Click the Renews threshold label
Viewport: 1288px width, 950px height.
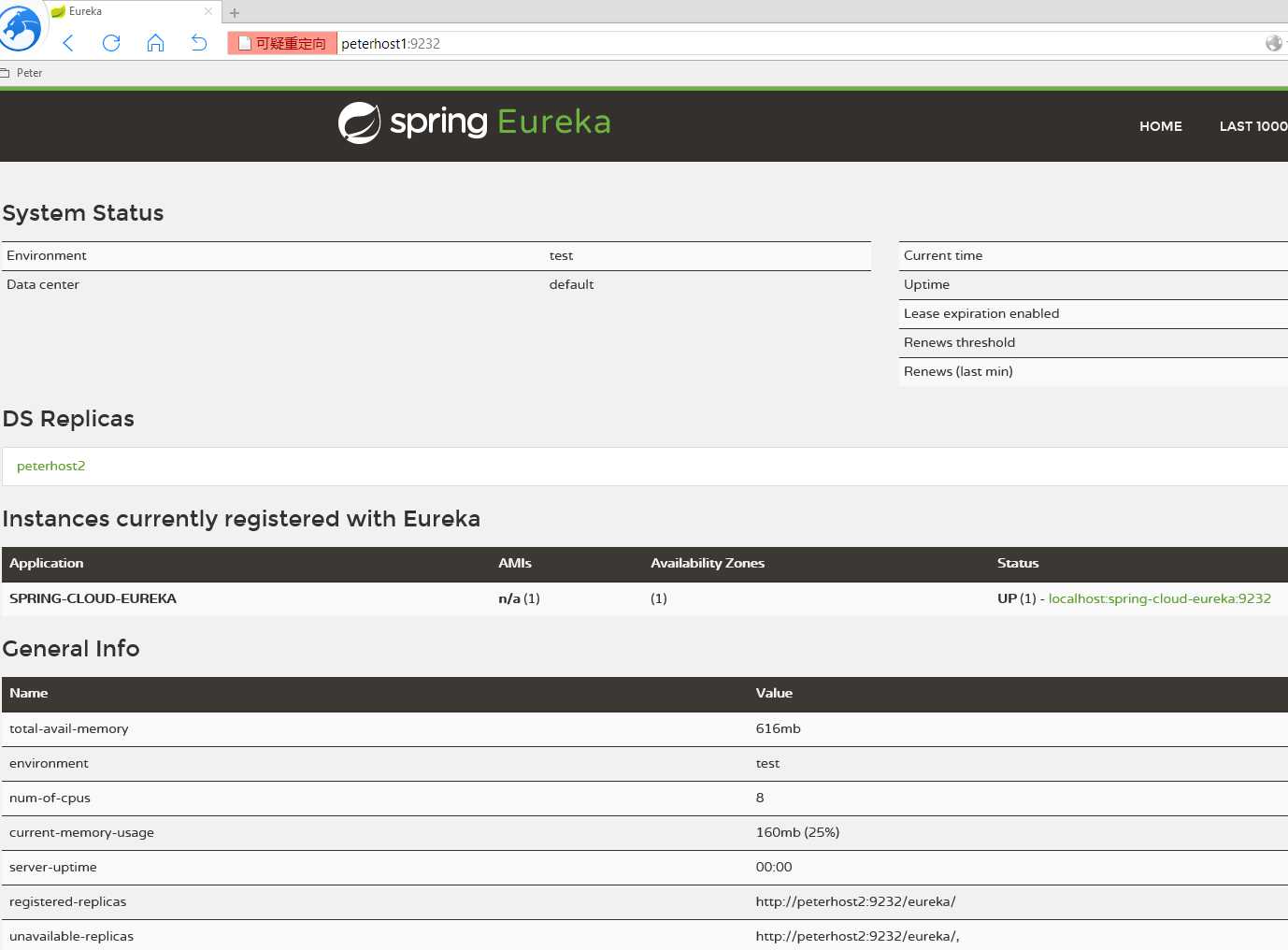click(959, 342)
